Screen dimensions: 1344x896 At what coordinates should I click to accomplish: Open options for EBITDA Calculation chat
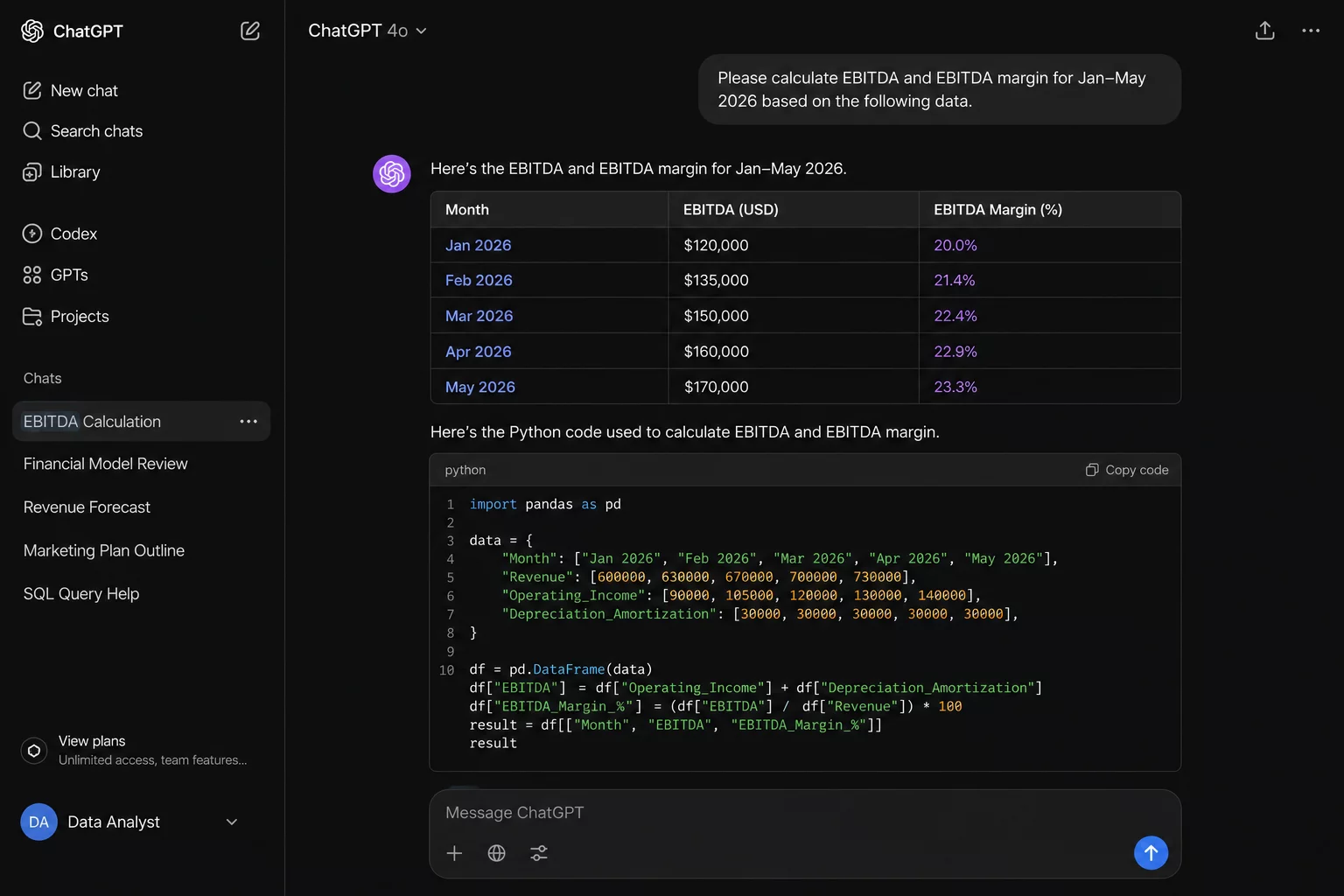(248, 421)
